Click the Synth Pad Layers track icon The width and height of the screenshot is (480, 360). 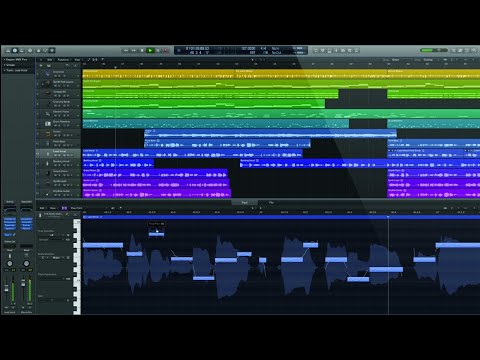click(x=48, y=83)
